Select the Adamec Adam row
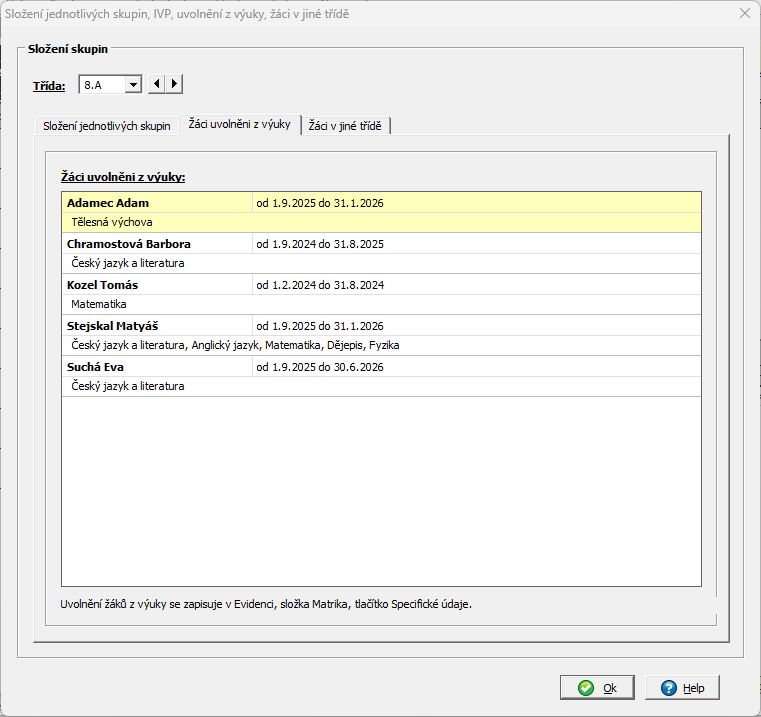The width and height of the screenshot is (761, 717). 108,203
